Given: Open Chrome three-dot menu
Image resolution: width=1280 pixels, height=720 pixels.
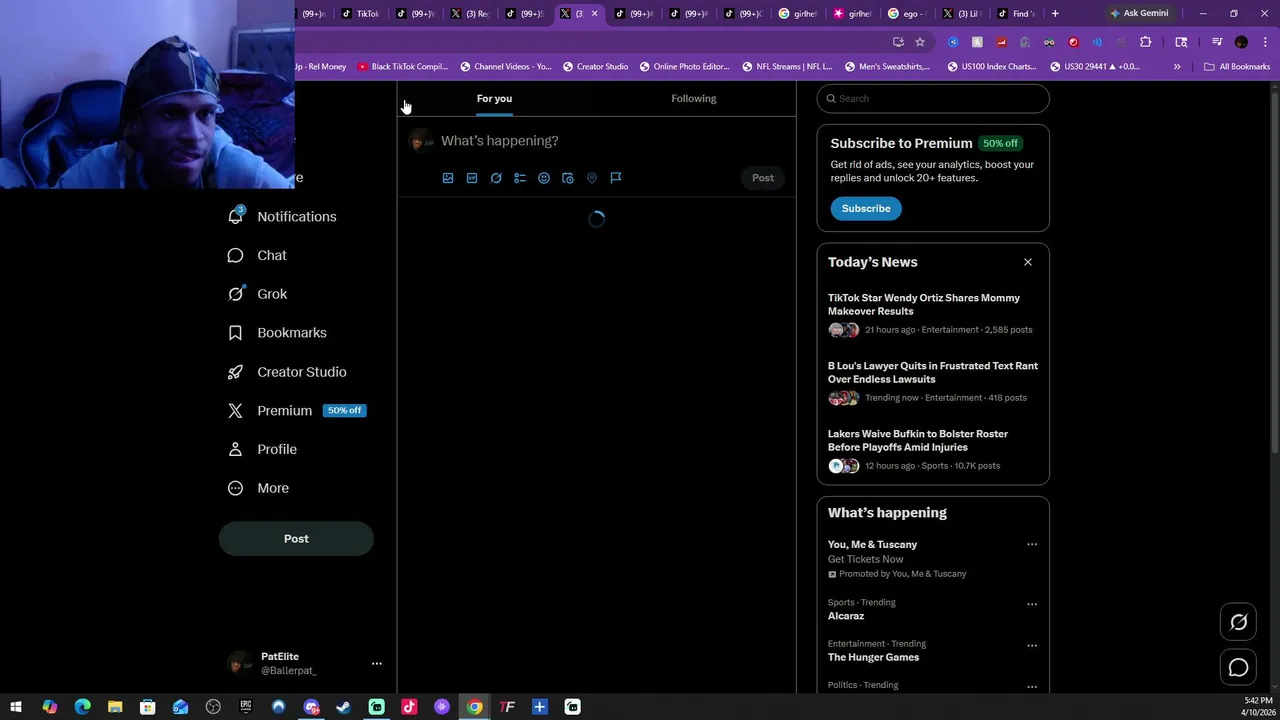Looking at the screenshot, I should 1266,42.
